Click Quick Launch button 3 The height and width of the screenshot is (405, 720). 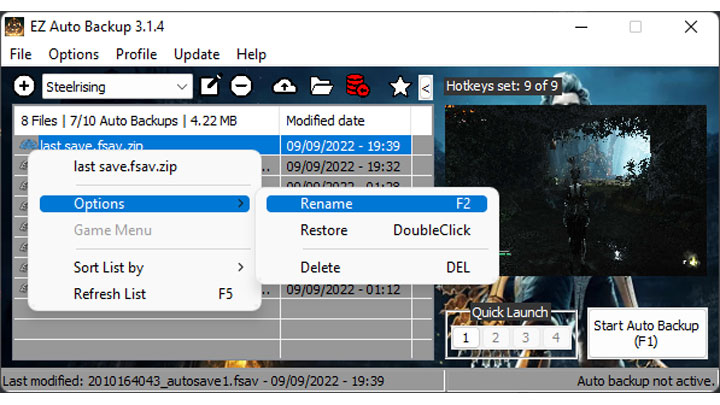[525, 338]
